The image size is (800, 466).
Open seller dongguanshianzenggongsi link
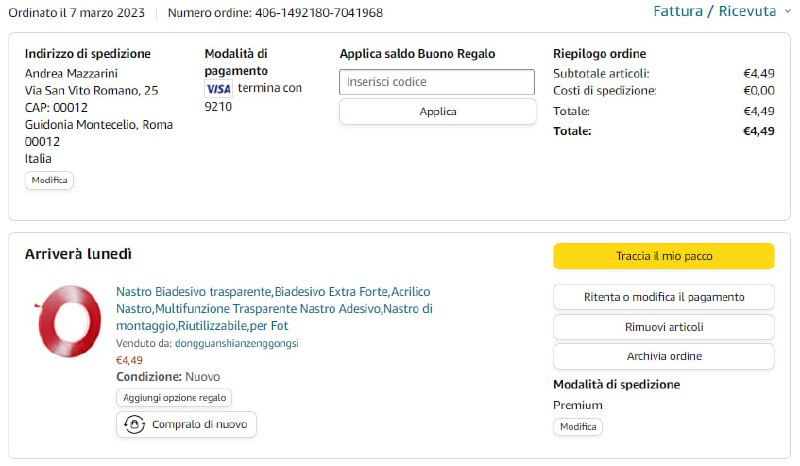pyautogui.click(x=237, y=343)
